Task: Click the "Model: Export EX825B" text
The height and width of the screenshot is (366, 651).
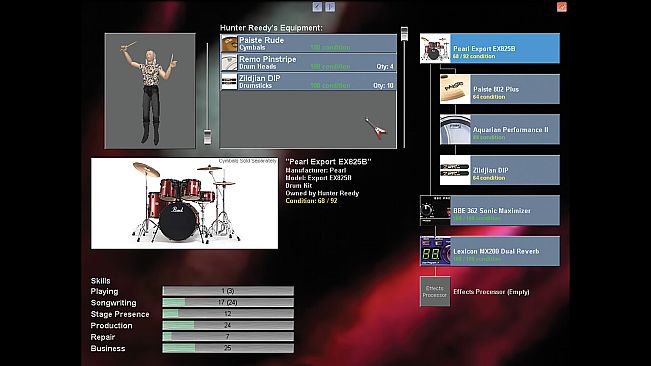Action: click(318, 178)
